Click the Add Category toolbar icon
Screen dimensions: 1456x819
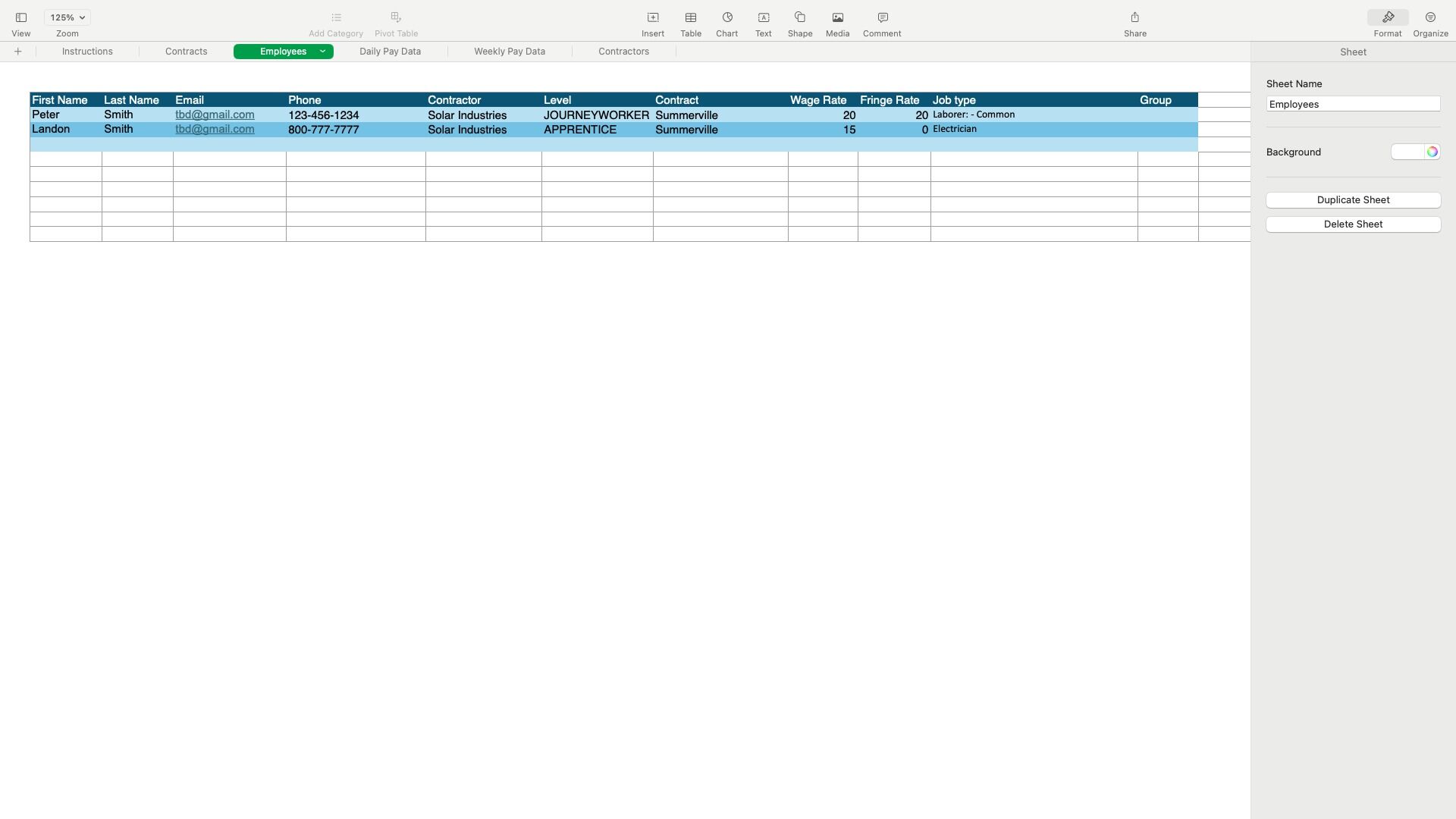[x=336, y=17]
